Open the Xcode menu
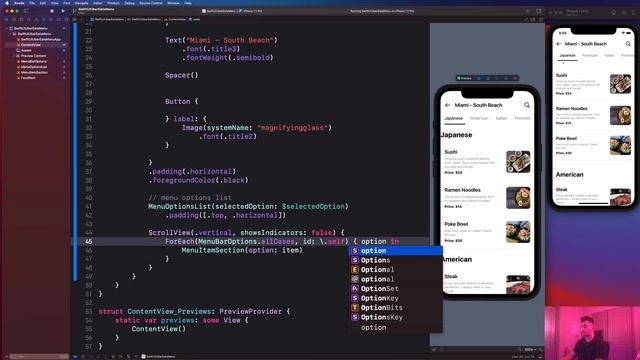Image resolution: width=640 pixels, height=360 pixels. pyautogui.click(x=19, y=3)
